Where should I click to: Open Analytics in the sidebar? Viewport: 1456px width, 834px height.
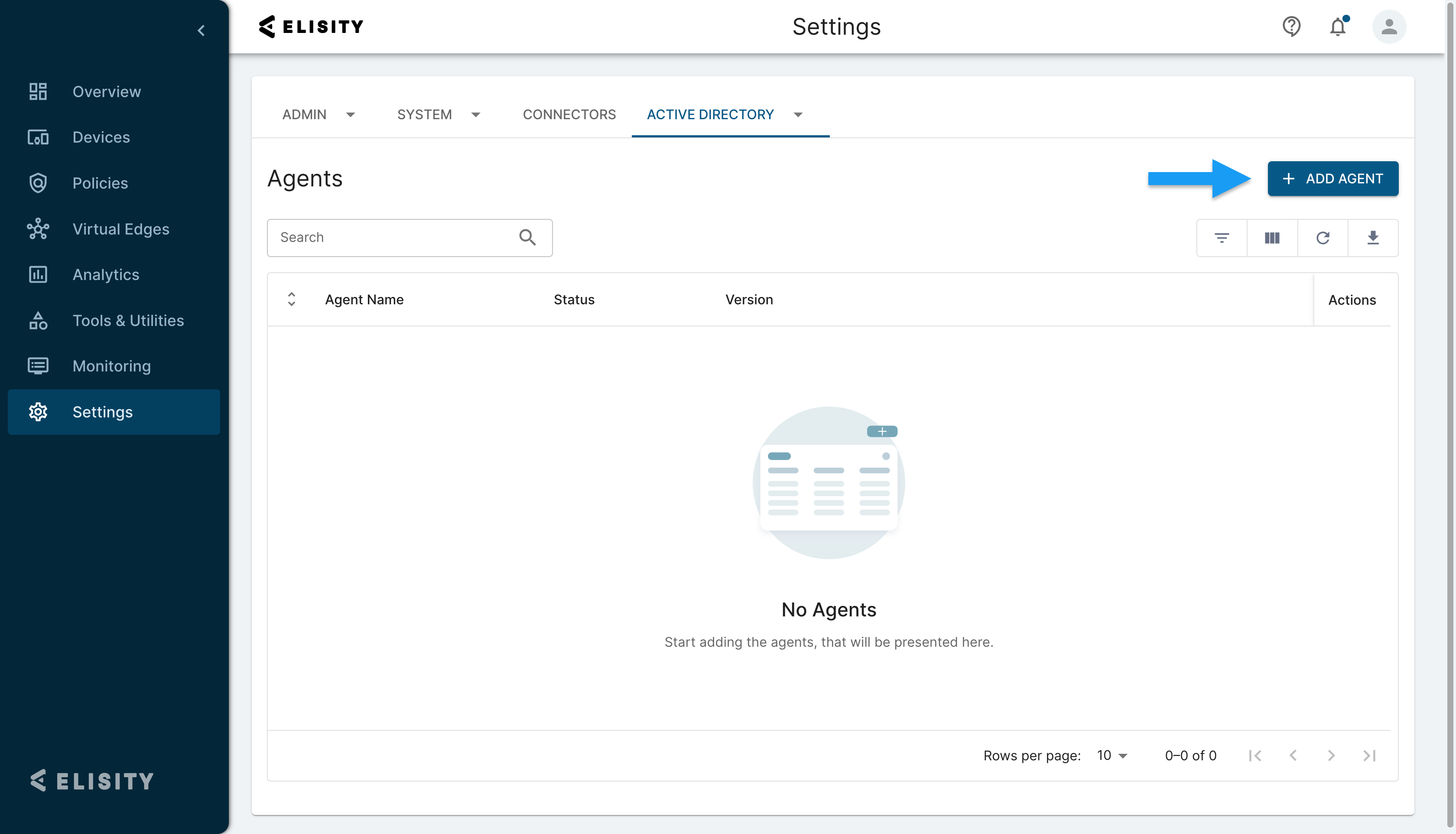[x=114, y=275]
